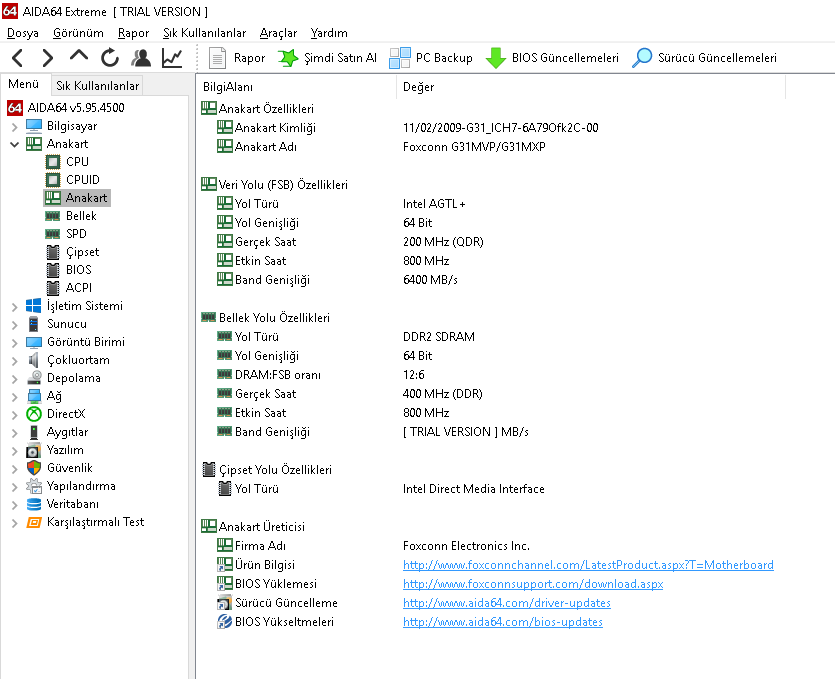Open the line graph toolbar icon

[172, 58]
